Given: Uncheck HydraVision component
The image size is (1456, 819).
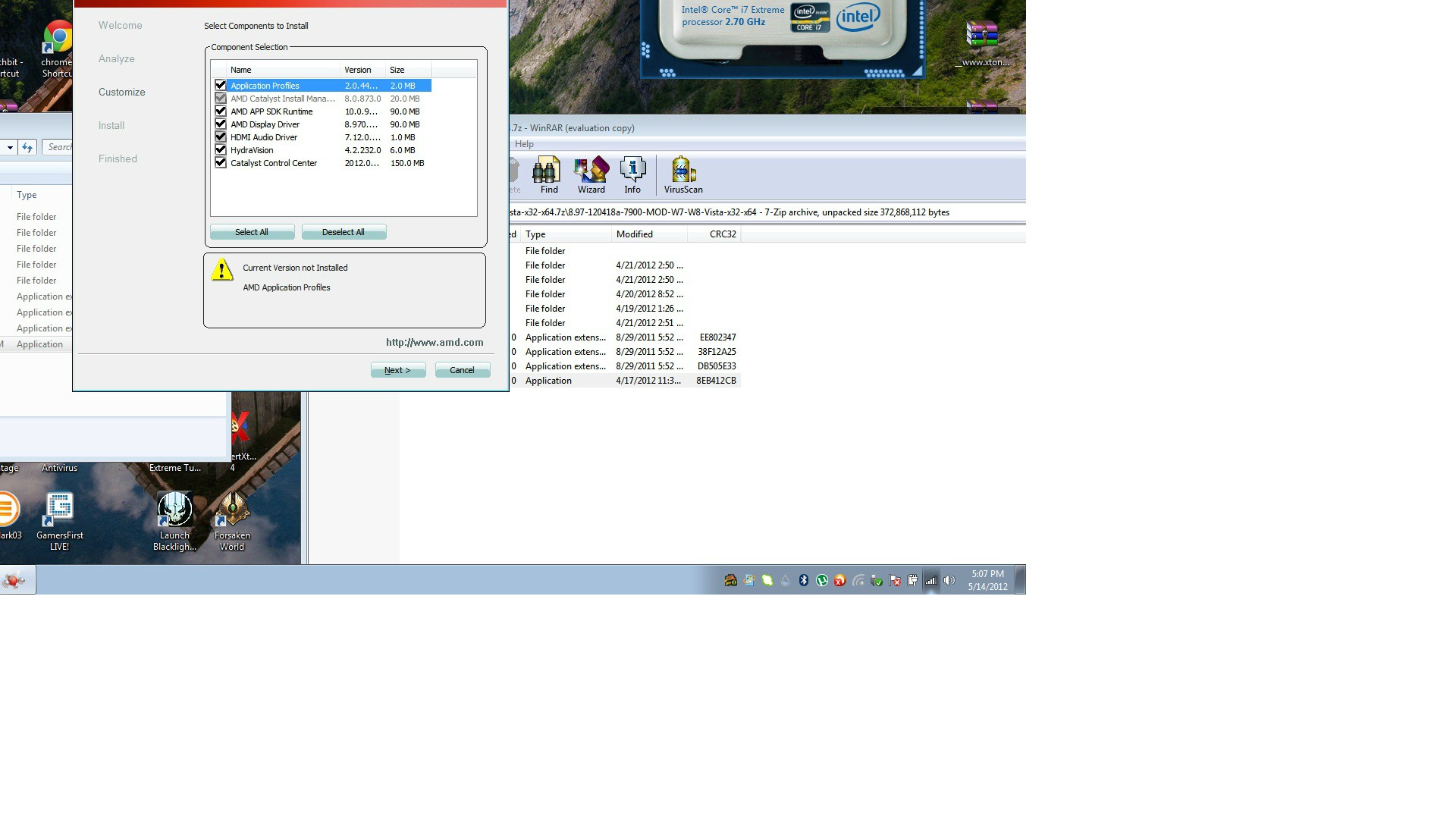Looking at the screenshot, I should pos(221,149).
